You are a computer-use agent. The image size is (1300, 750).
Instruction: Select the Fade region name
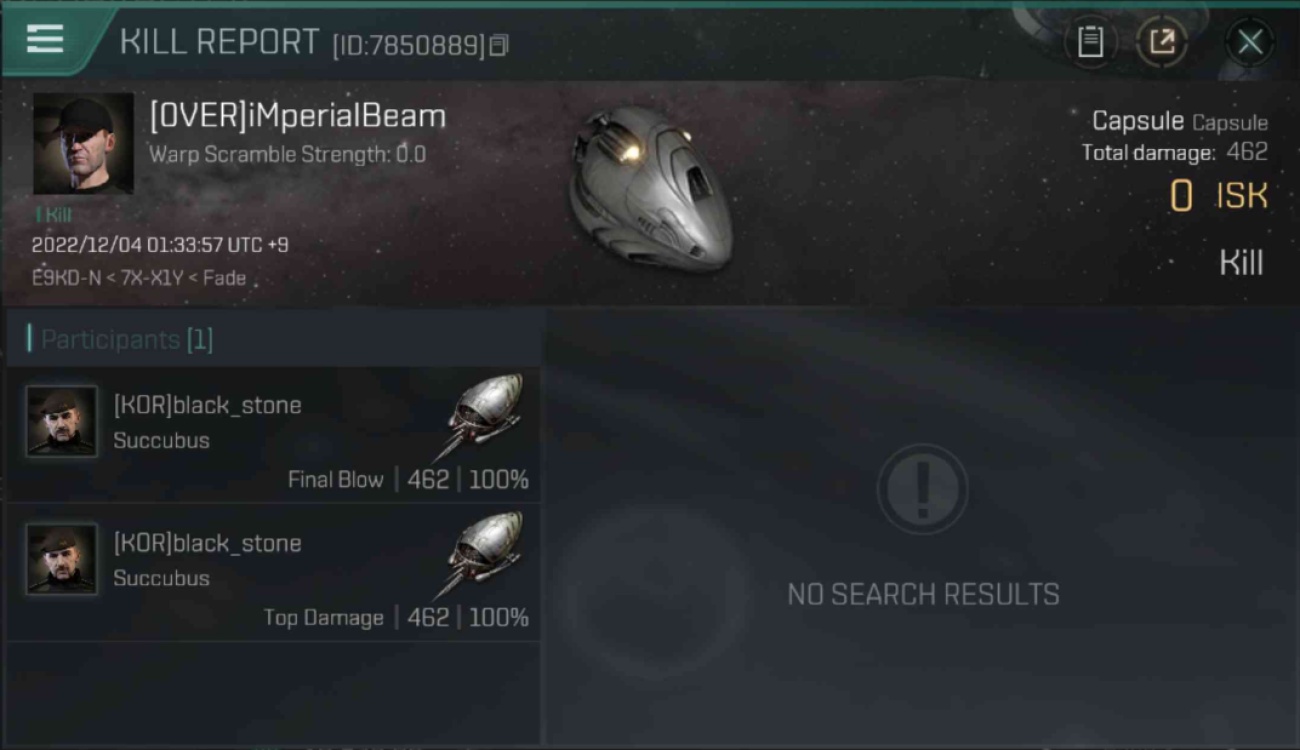click(x=222, y=278)
